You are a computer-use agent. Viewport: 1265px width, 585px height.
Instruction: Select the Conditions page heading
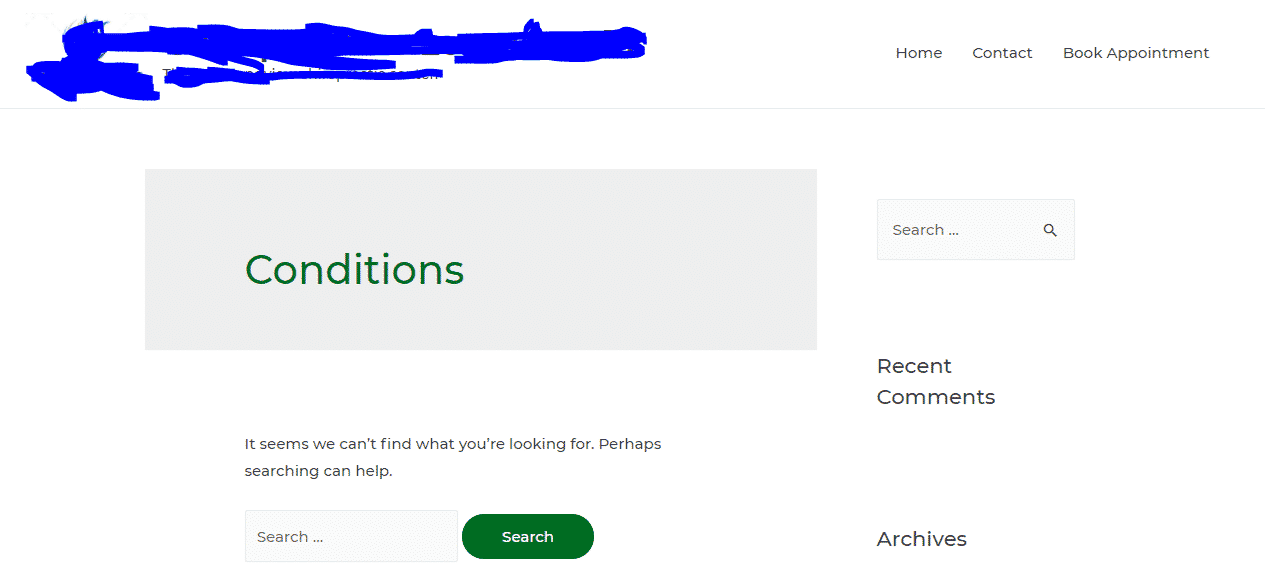354,270
